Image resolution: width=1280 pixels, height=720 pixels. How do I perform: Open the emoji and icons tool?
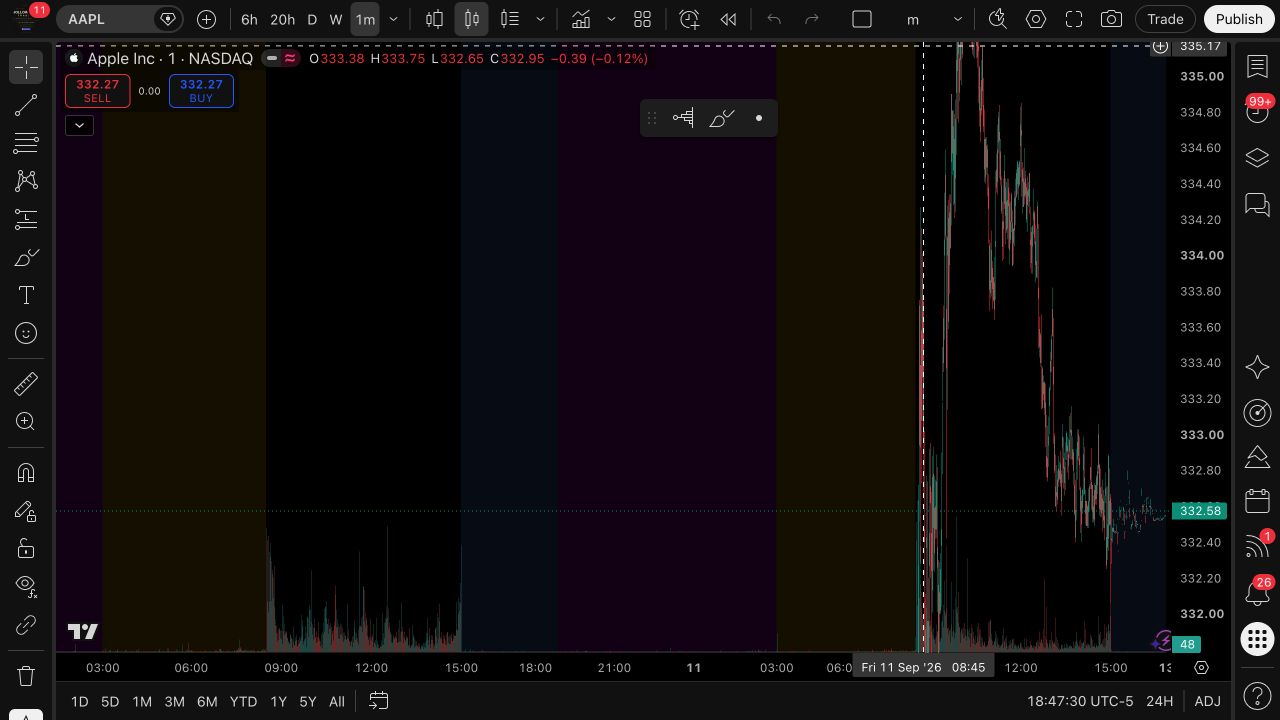[x=26, y=333]
